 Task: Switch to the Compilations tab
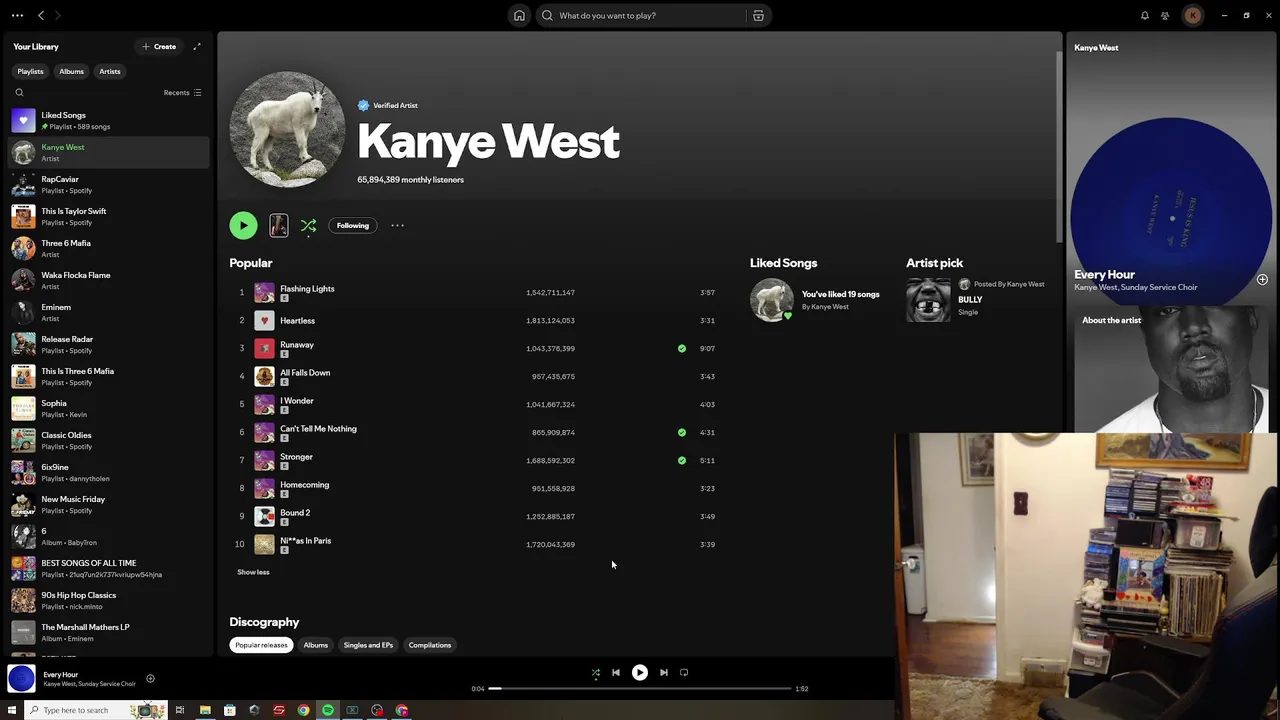click(430, 645)
